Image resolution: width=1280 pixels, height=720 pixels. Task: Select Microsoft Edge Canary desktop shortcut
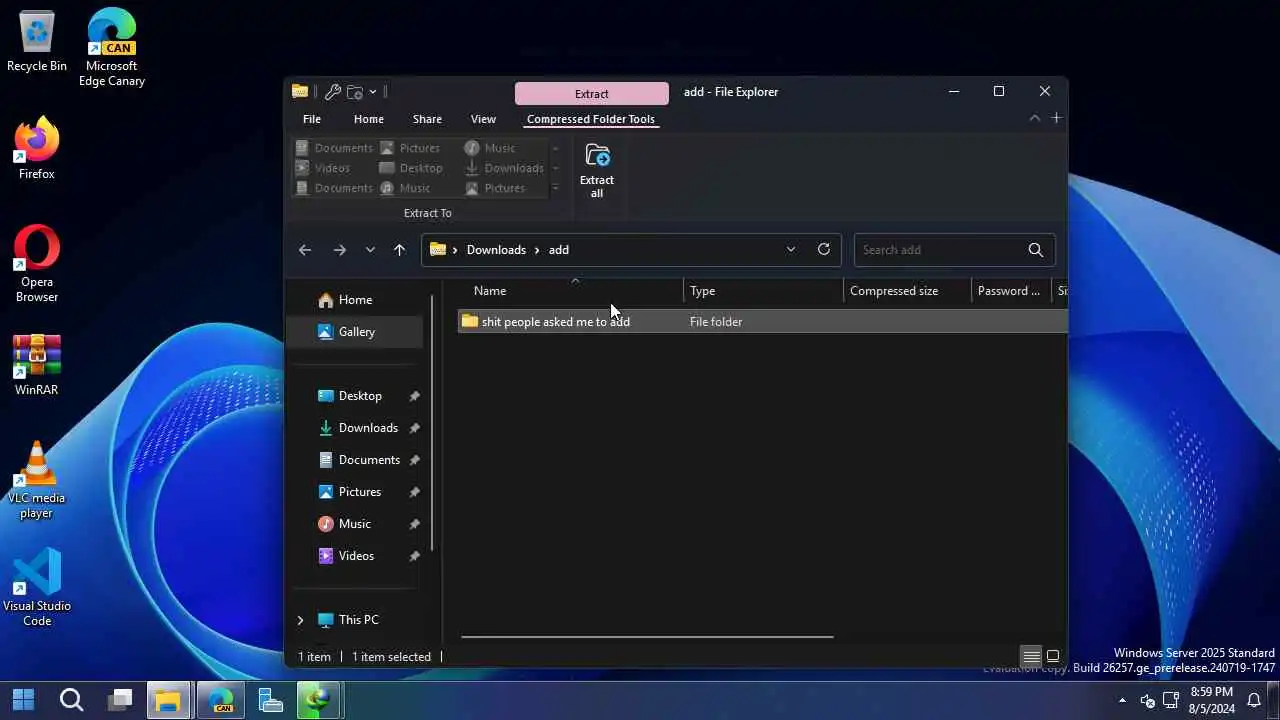[112, 47]
